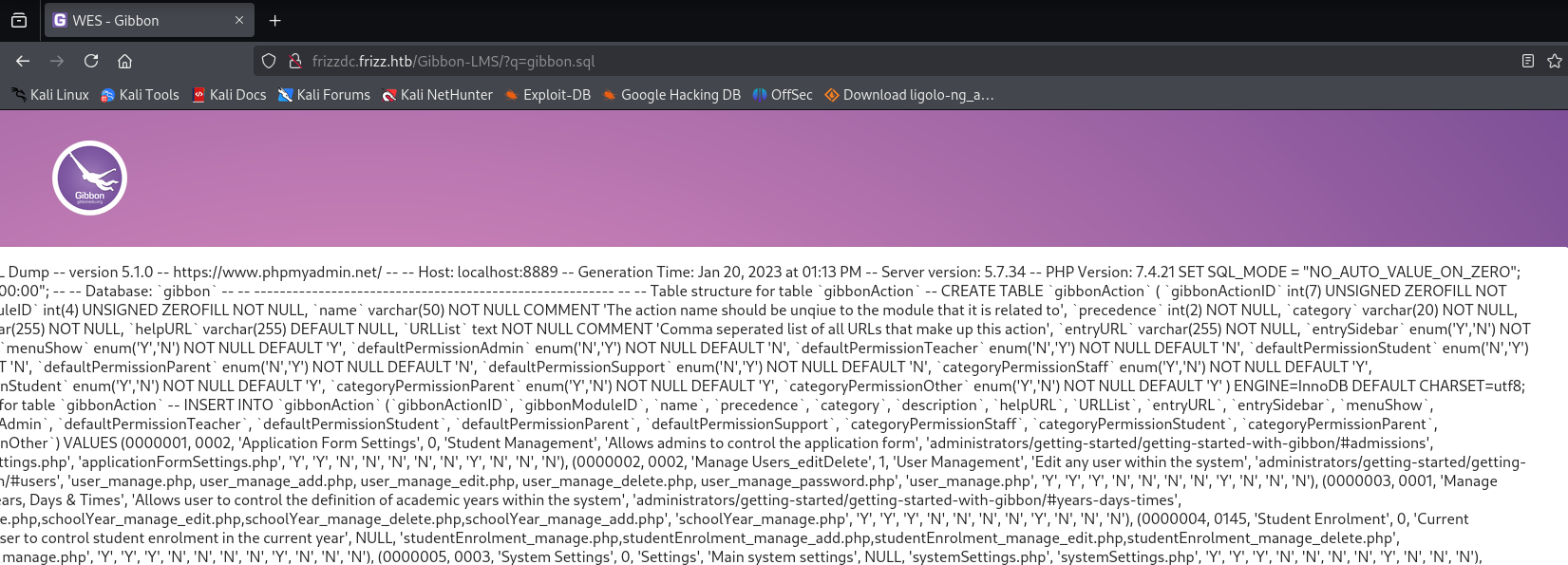The width and height of the screenshot is (1568, 565).
Task: Bookmark this page with the star
Action: tap(1555, 61)
